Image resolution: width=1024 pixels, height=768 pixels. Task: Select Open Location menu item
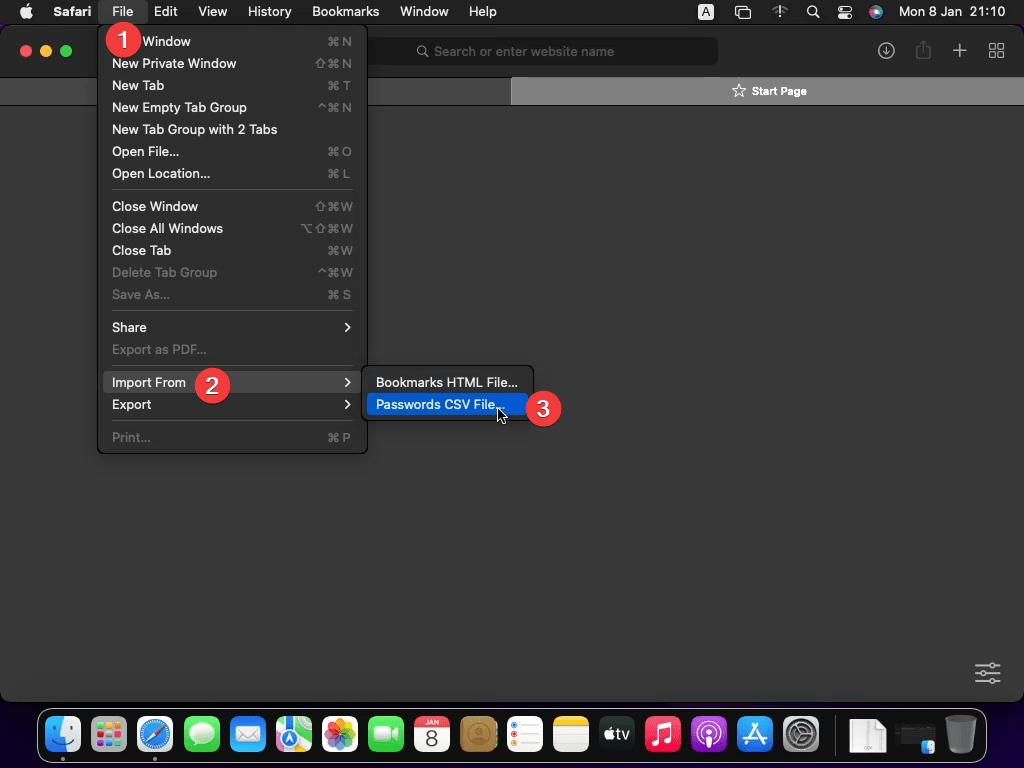point(232,174)
